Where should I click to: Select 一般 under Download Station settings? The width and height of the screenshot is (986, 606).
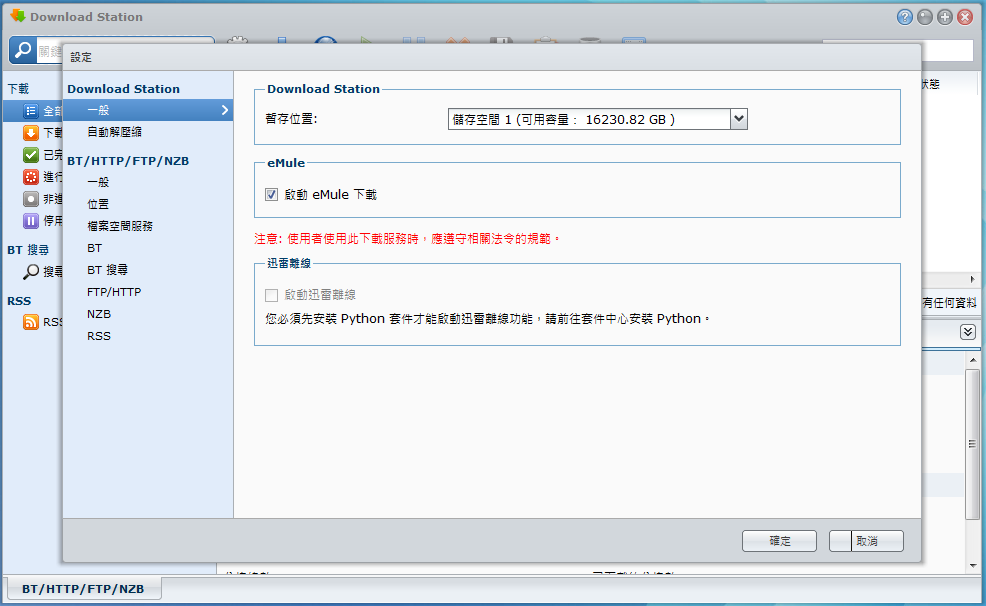148,110
